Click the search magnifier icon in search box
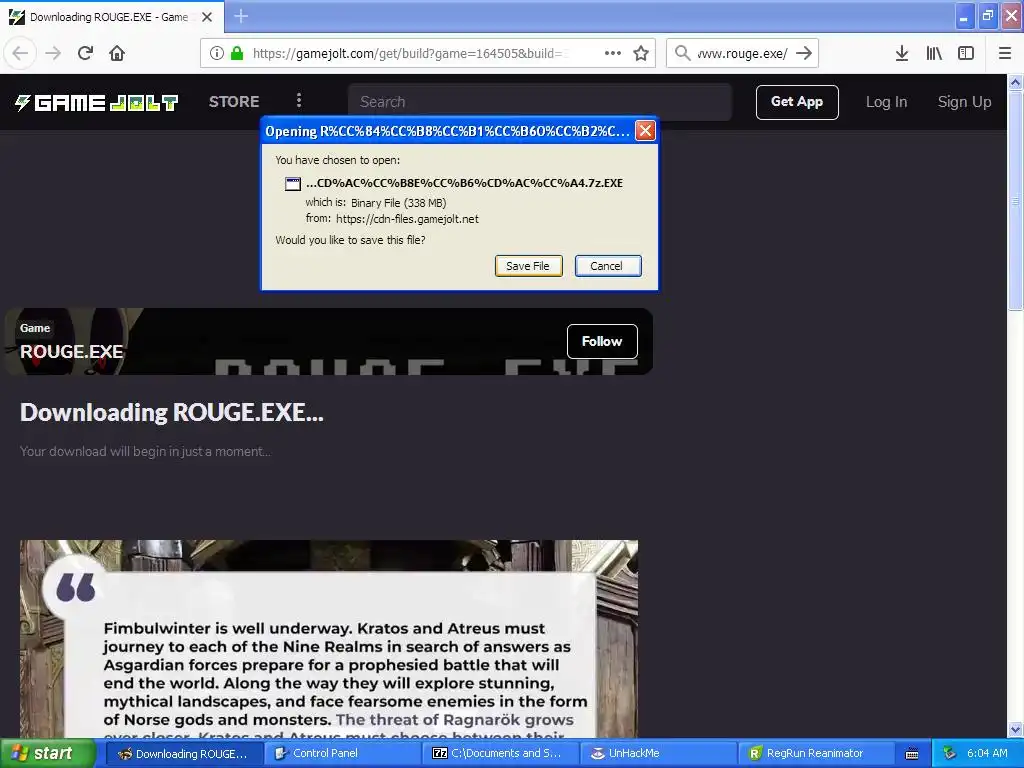 point(682,53)
